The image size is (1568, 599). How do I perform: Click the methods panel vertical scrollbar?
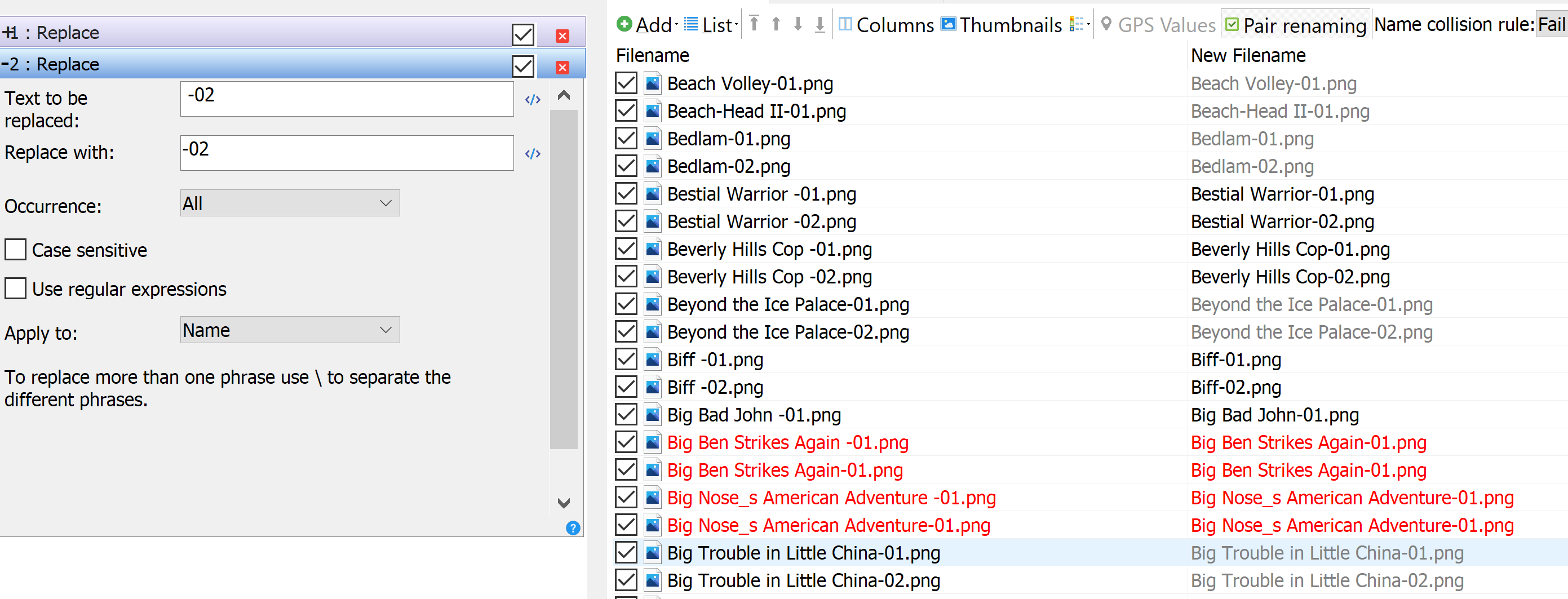pyautogui.click(x=564, y=279)
